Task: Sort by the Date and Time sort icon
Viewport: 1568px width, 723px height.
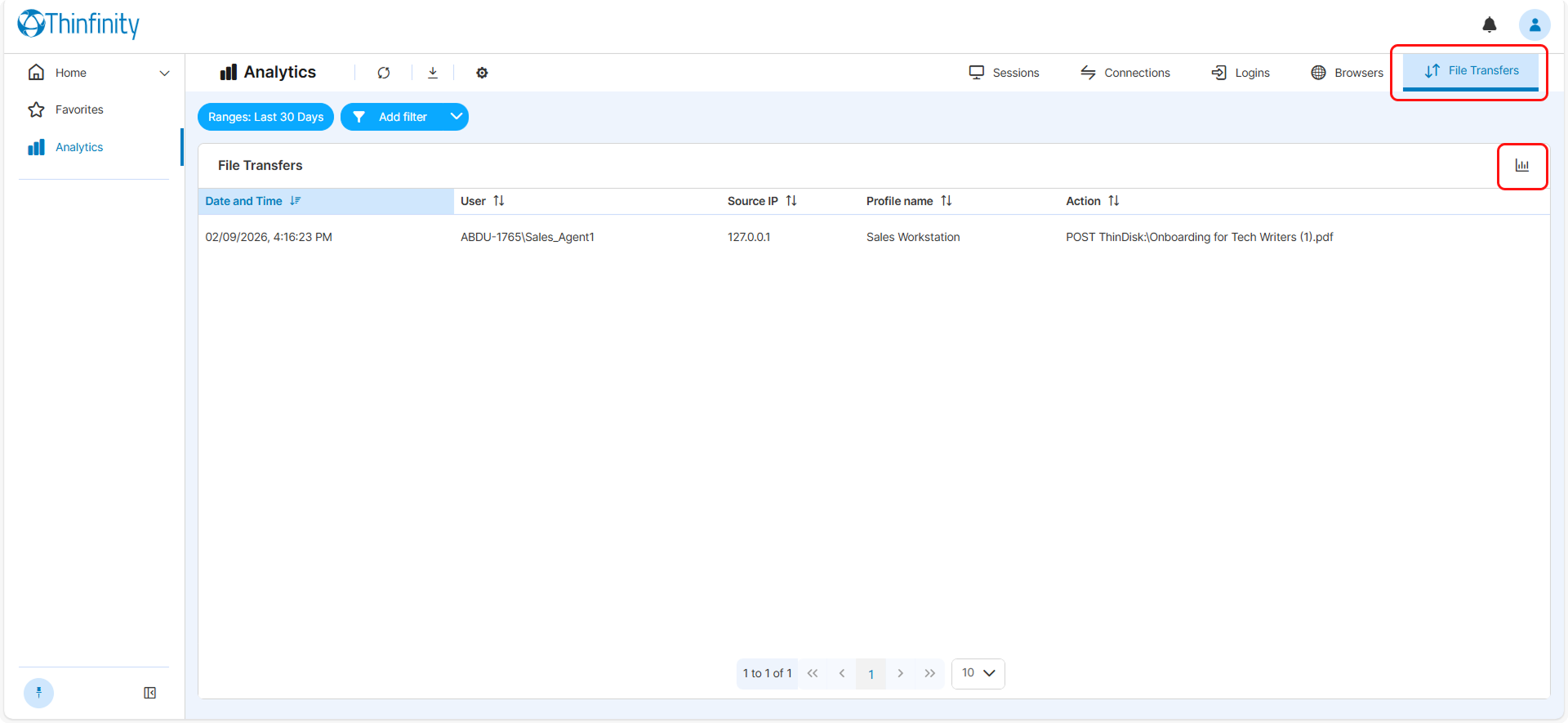Action: point(296,201)
